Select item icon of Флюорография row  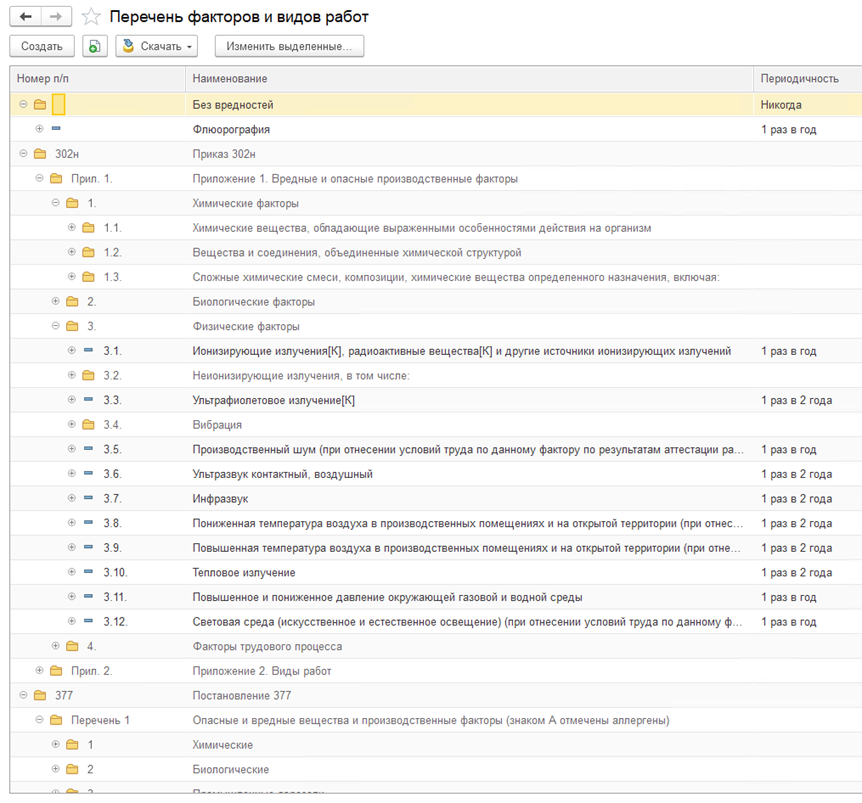pos(56,129)
